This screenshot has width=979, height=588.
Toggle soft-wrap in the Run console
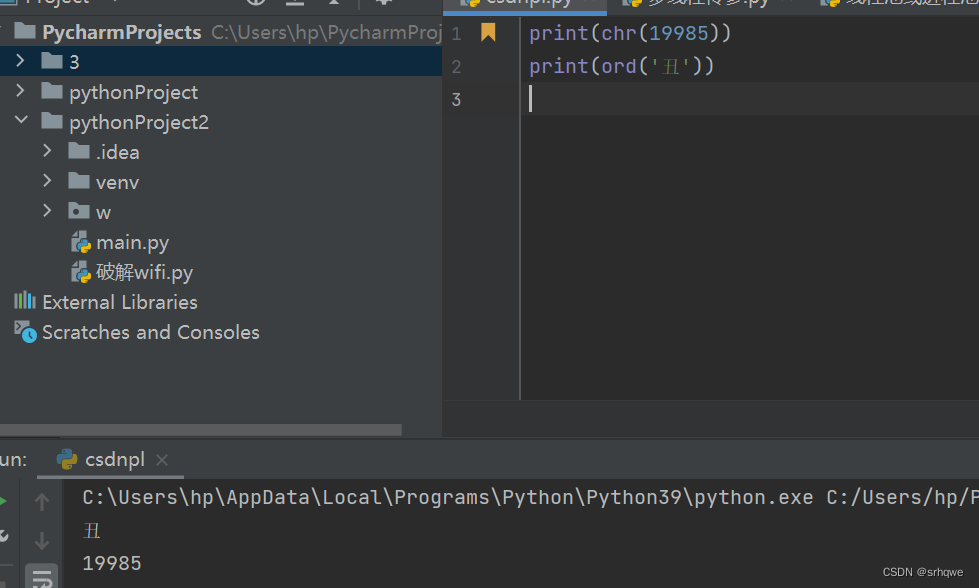41,577
